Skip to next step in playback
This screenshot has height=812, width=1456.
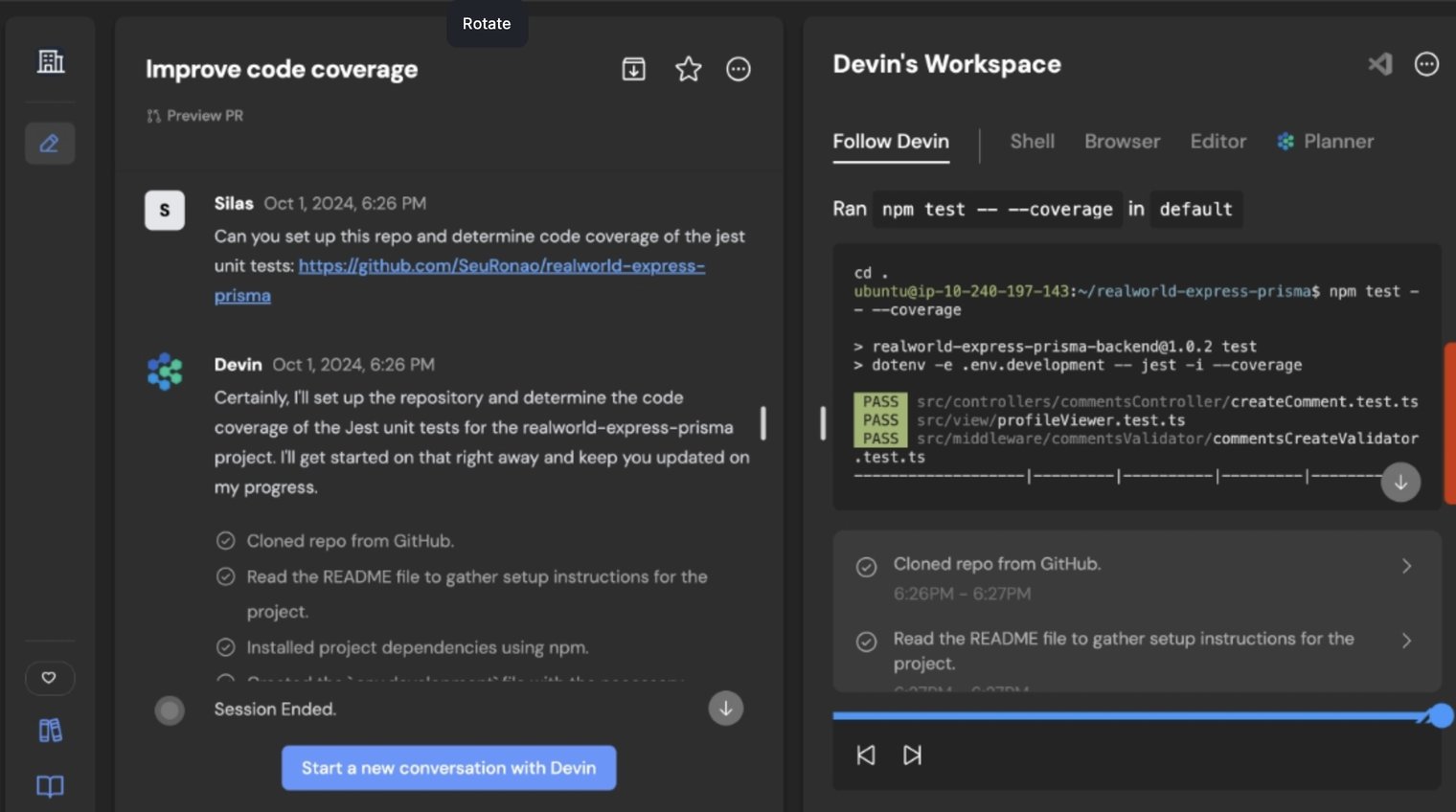[x=912, y=755]
